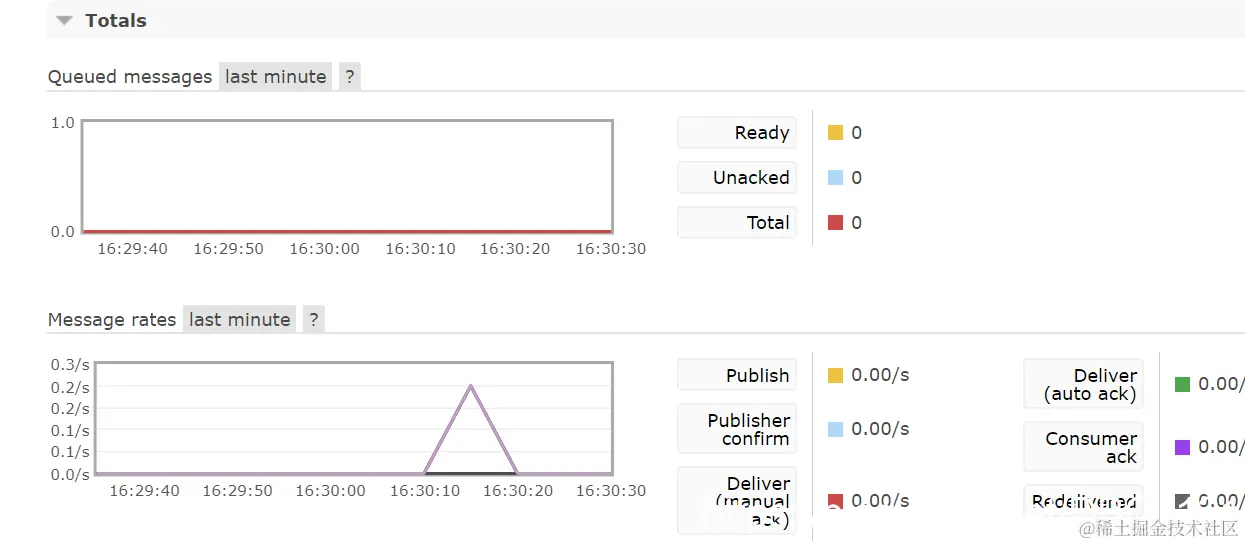Toggle the Deliver (manual ack) label

(x=737, y=500)
